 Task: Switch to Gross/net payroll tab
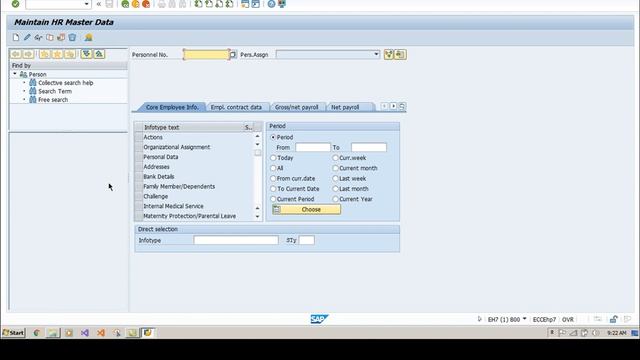click(296, 107)
